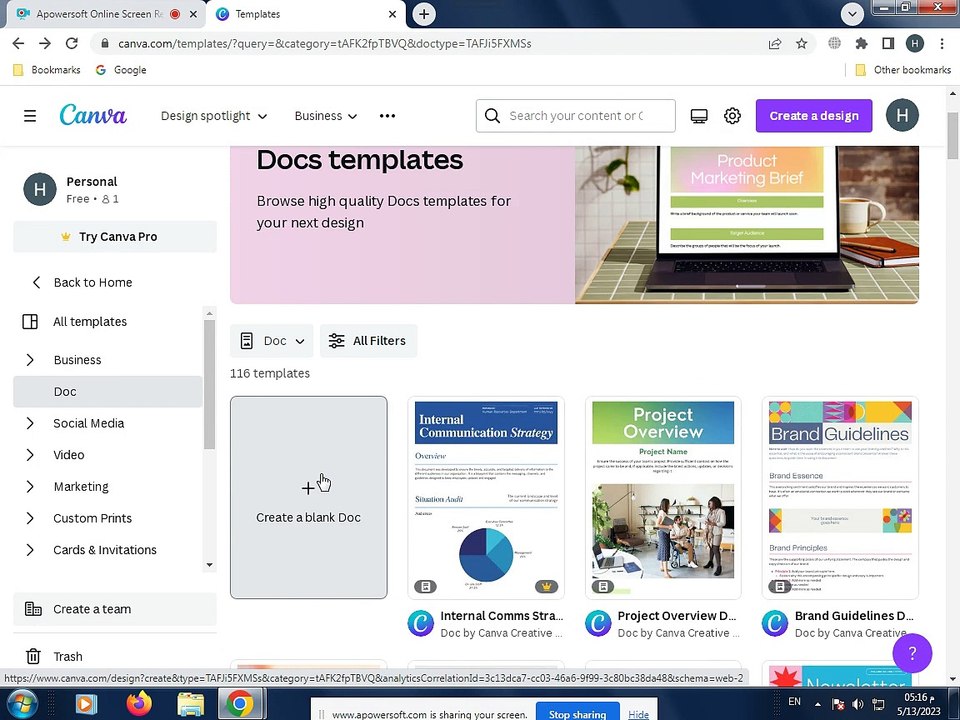The width and height of the screenshot is (960, 720).
Task: Open the Chrome tab search dropdown
Action: pos(852,13)
